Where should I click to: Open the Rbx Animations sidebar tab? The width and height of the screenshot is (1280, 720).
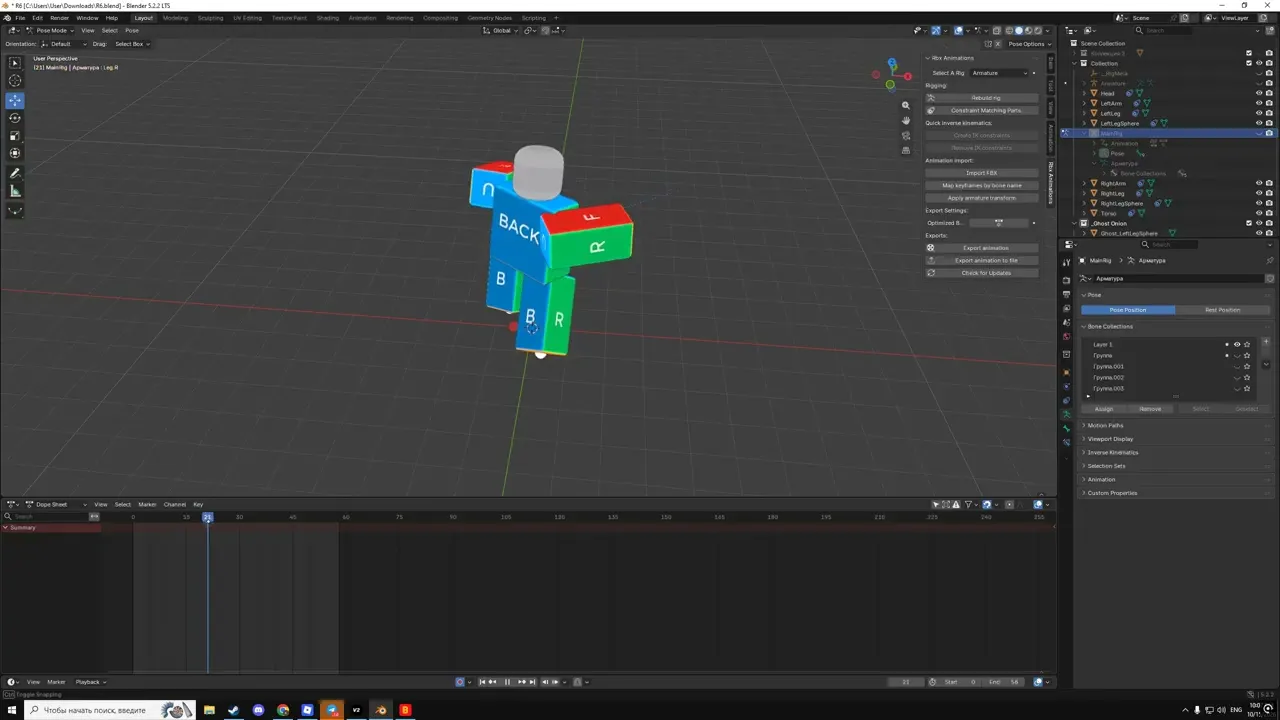[x=1051, y=183]
